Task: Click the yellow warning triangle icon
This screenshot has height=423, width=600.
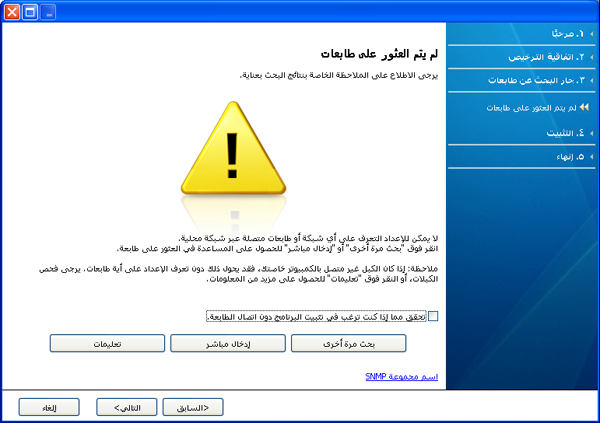Action: [233, 148]
